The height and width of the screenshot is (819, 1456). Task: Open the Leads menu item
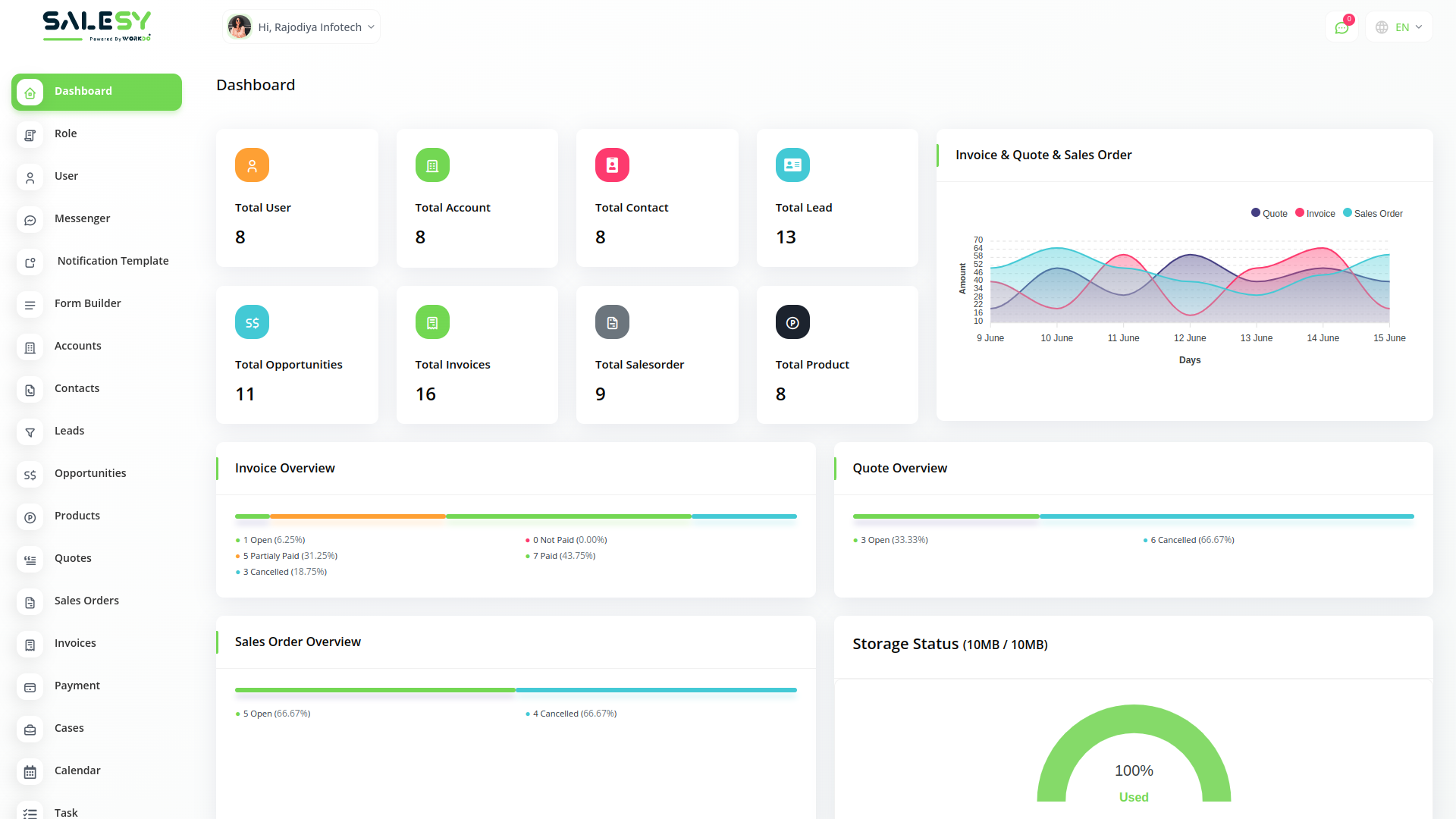coord(69,431)
